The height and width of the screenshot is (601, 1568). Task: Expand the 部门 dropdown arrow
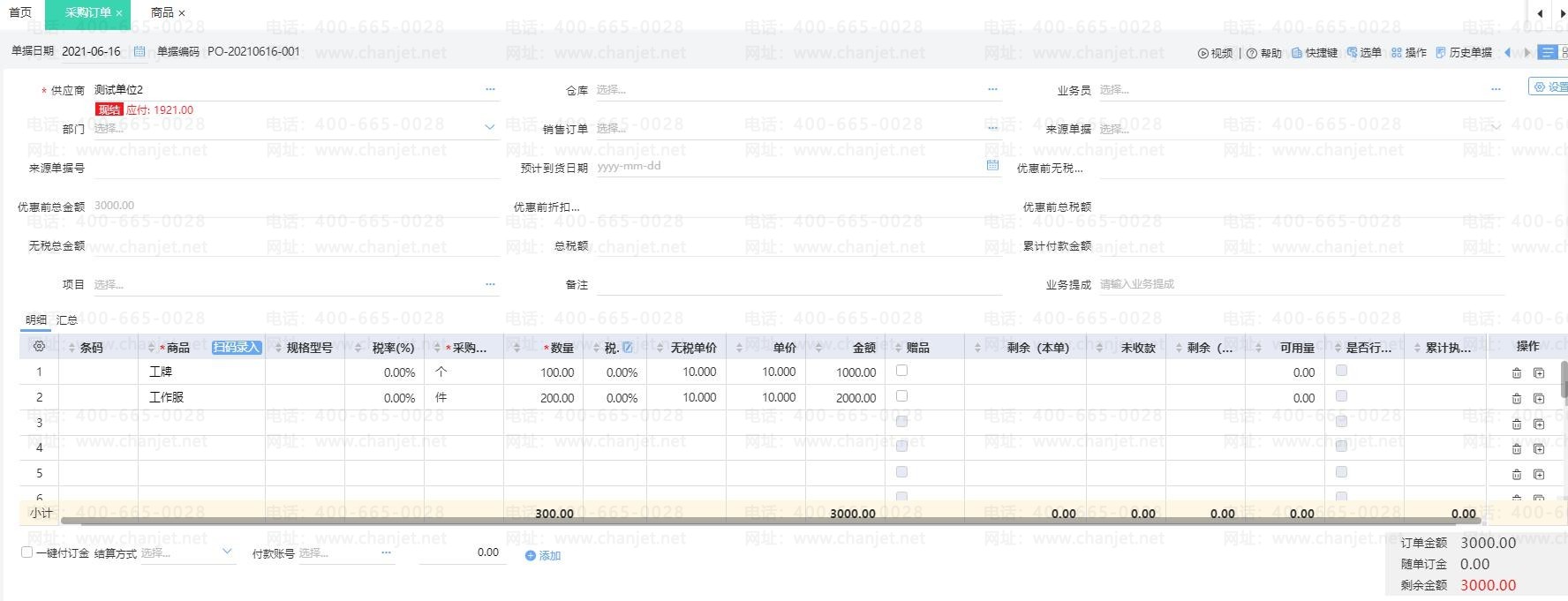tap(490, 128)
